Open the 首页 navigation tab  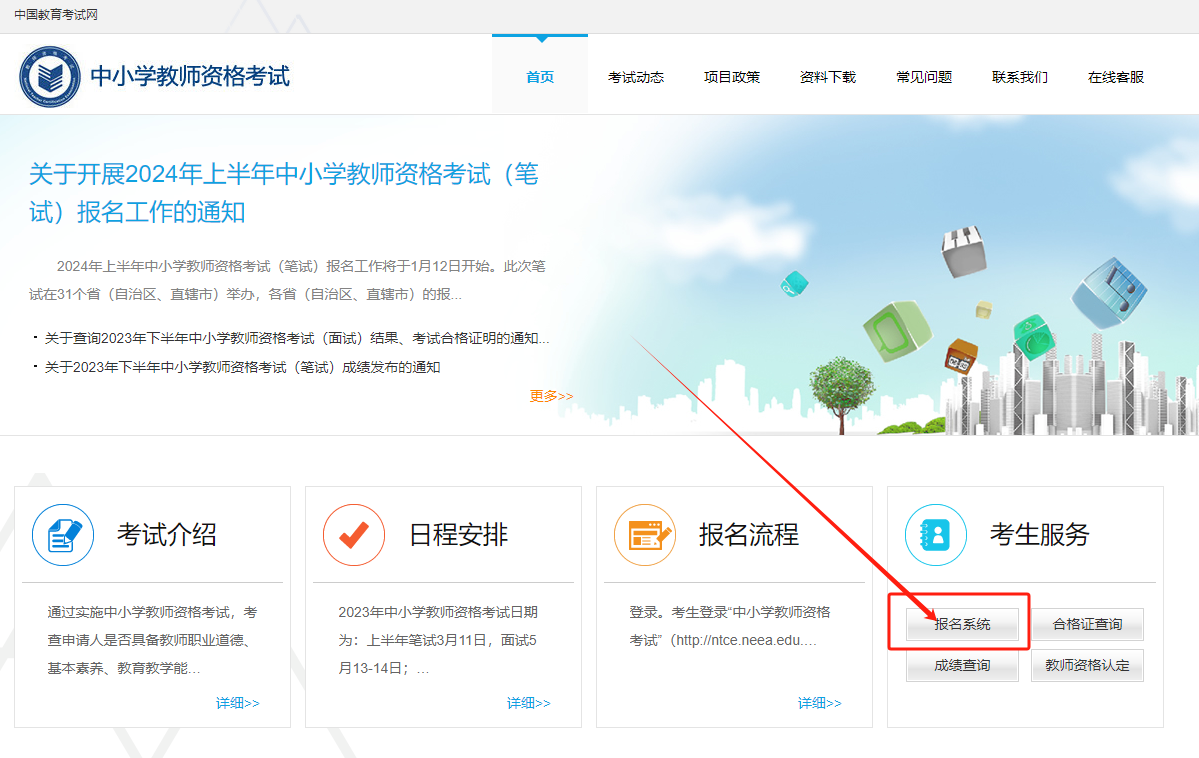540,77
